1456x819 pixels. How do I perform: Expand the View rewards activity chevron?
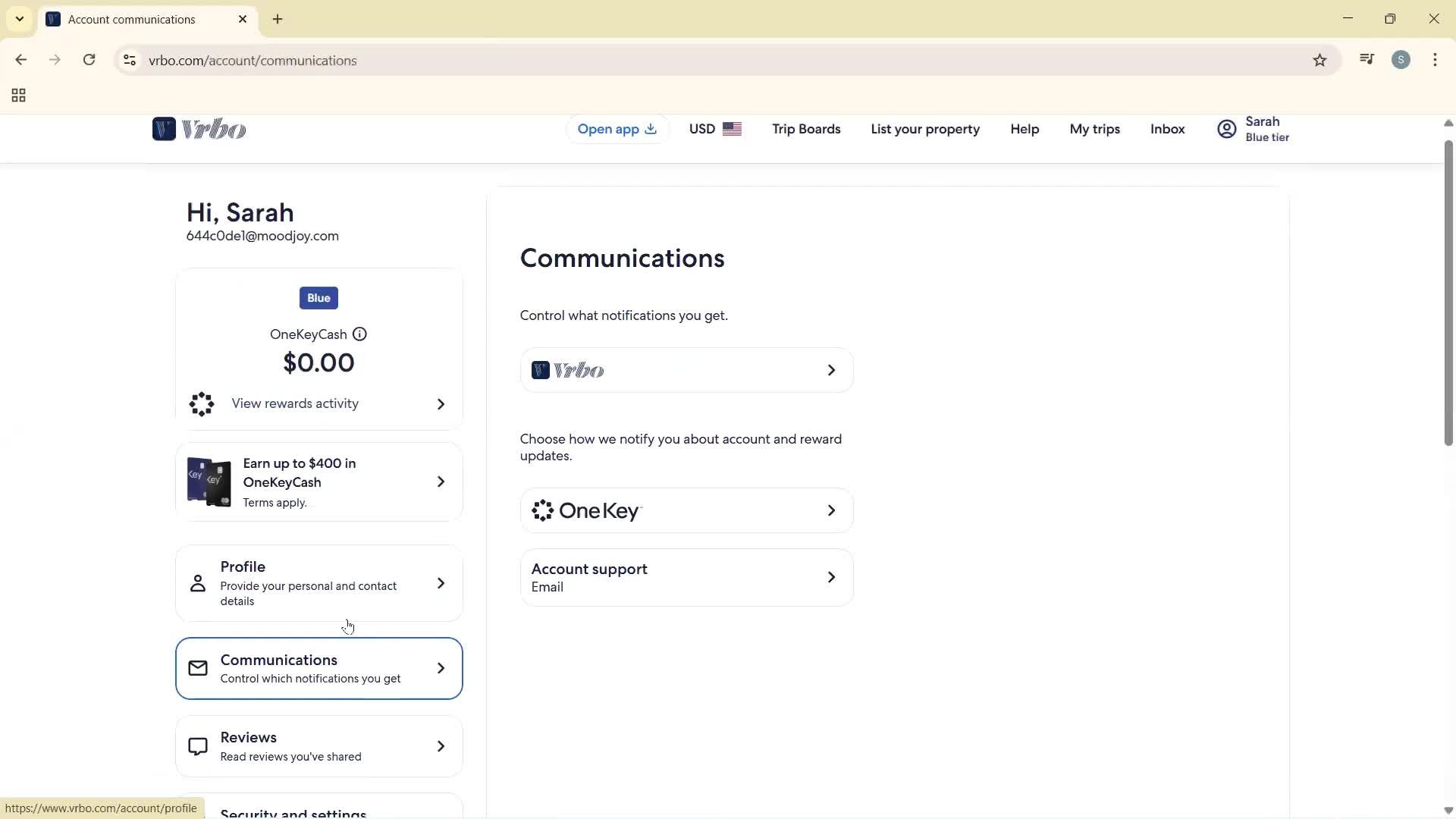pos(441,404)
